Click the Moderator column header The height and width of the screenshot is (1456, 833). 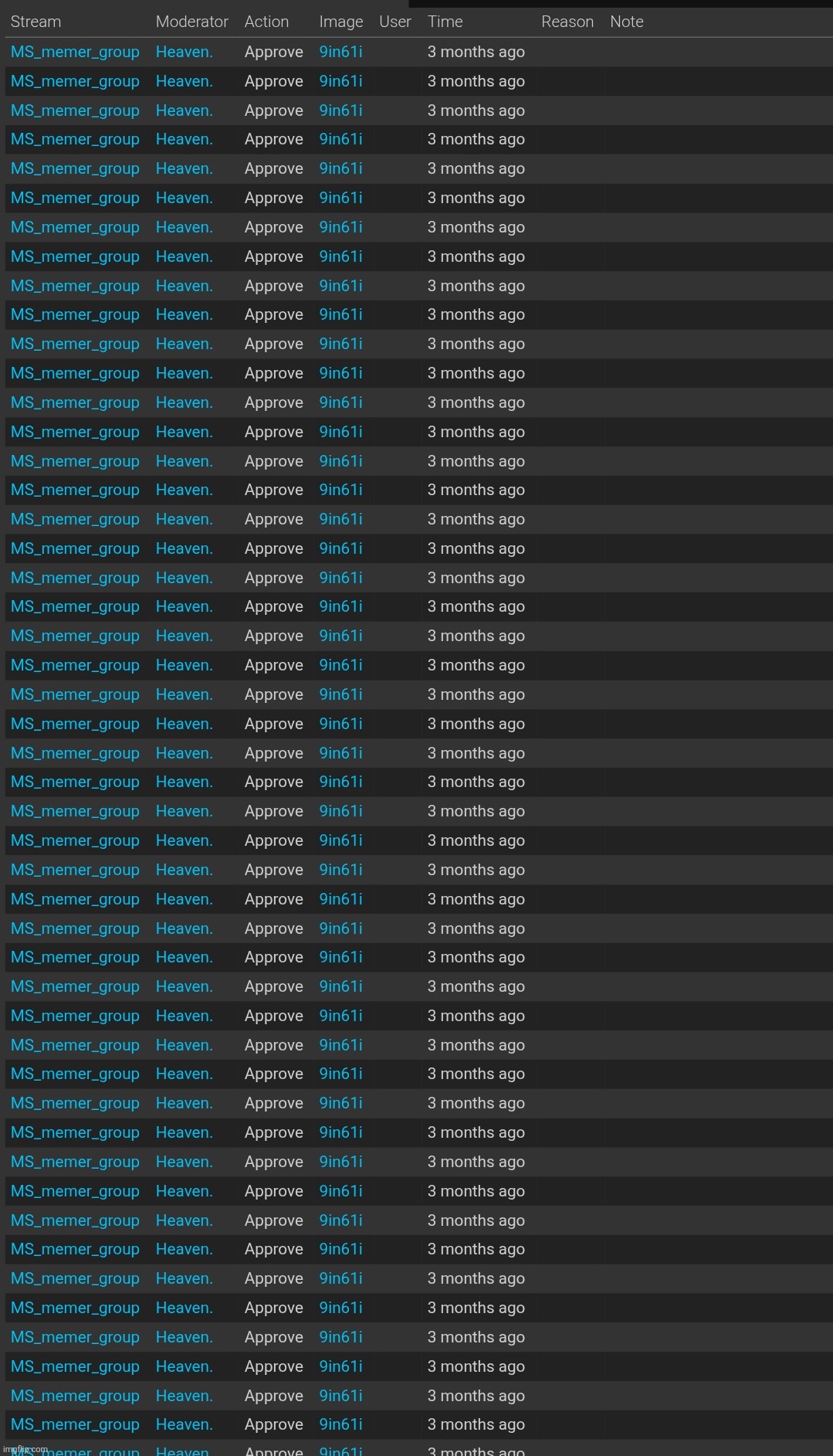191,22
